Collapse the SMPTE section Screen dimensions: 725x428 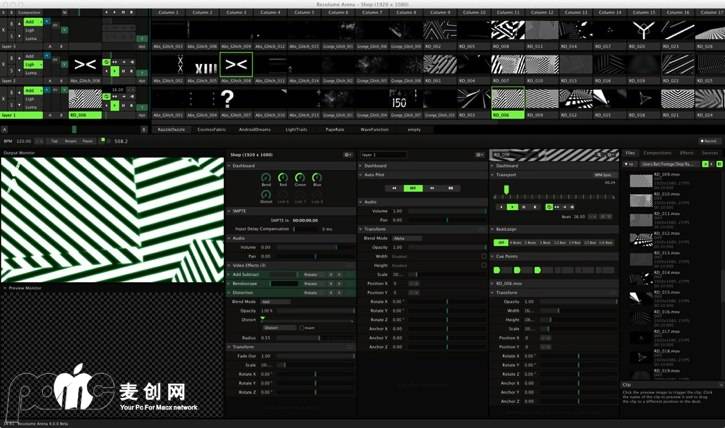tap(231, 211)
